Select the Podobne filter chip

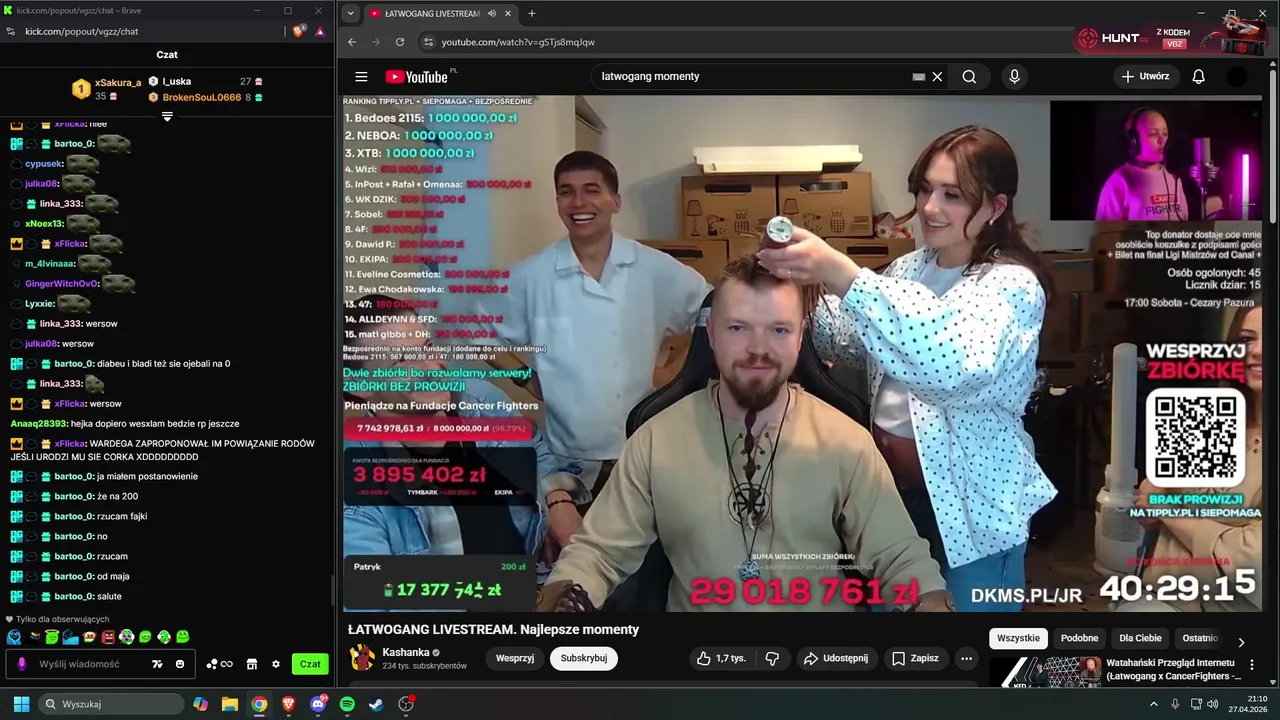pyautogui.click(x=1079, y=638)
